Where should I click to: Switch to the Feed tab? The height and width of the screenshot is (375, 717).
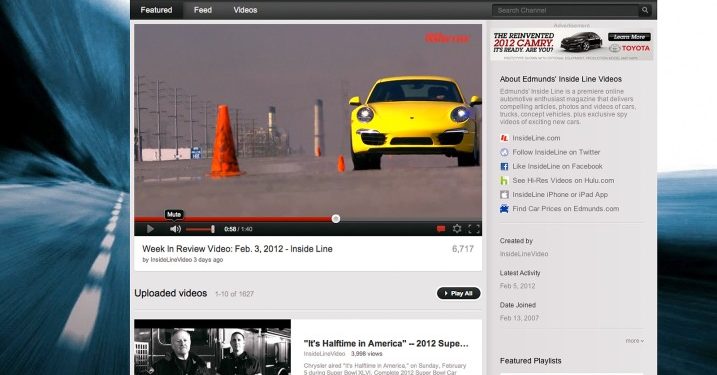coord(203,10)
